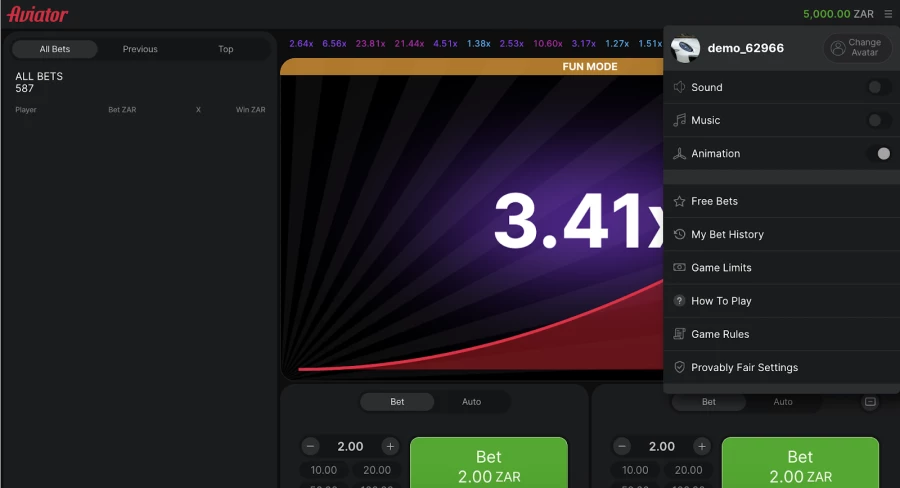The height and width of the screenshot is (488, 900).
Task: Switch to the Previous bets tab
Action: 140,49
